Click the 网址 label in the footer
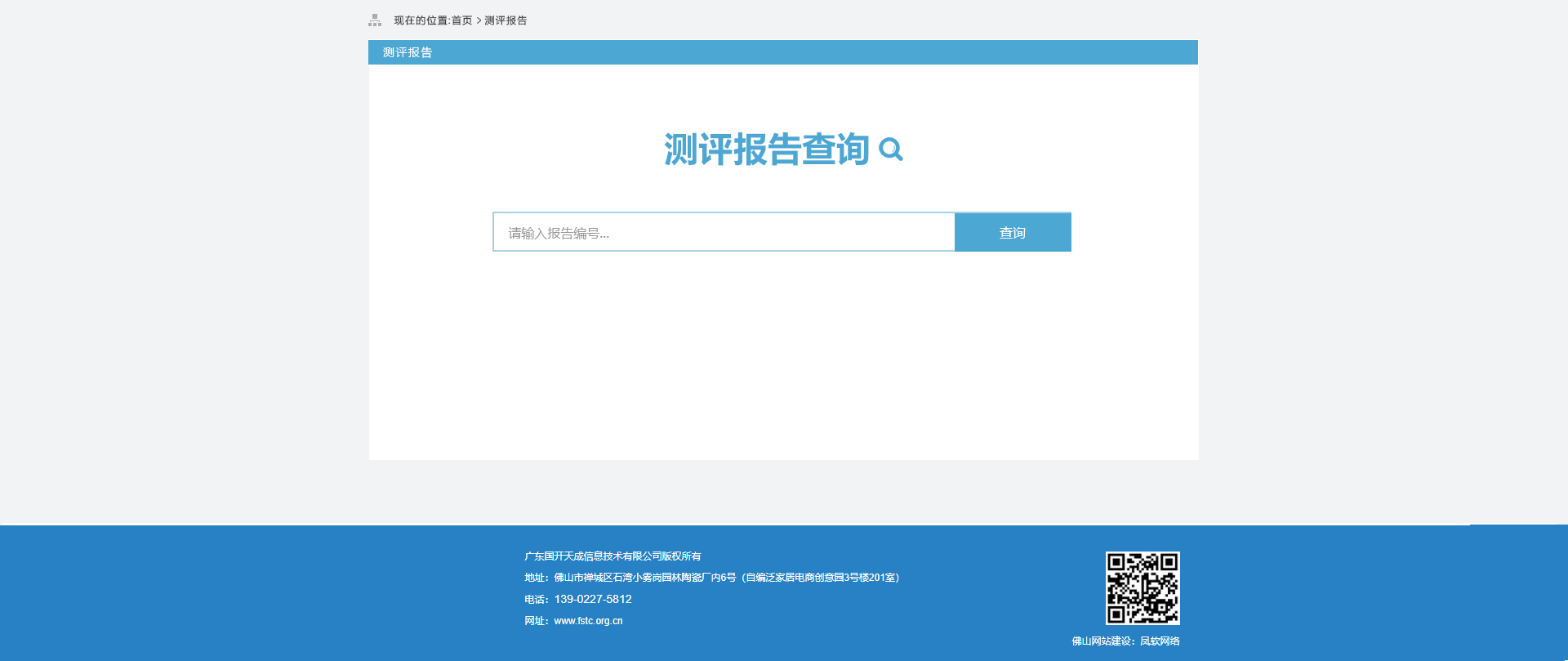This screenshot has height=661, width=1568. pyautogui.click(x=536, y=621)
